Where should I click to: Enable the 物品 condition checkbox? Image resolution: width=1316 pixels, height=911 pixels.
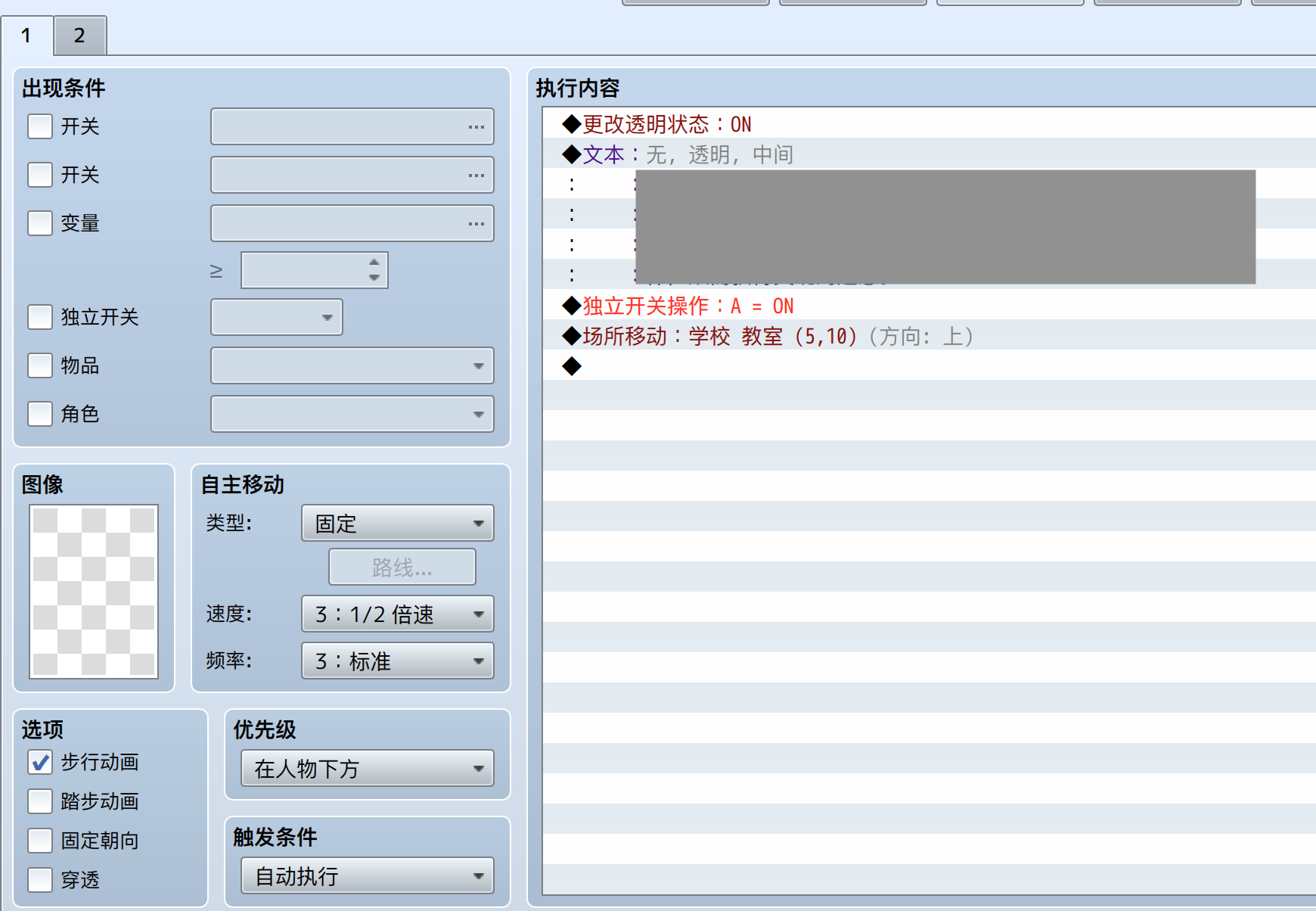[x=40, y=365]
